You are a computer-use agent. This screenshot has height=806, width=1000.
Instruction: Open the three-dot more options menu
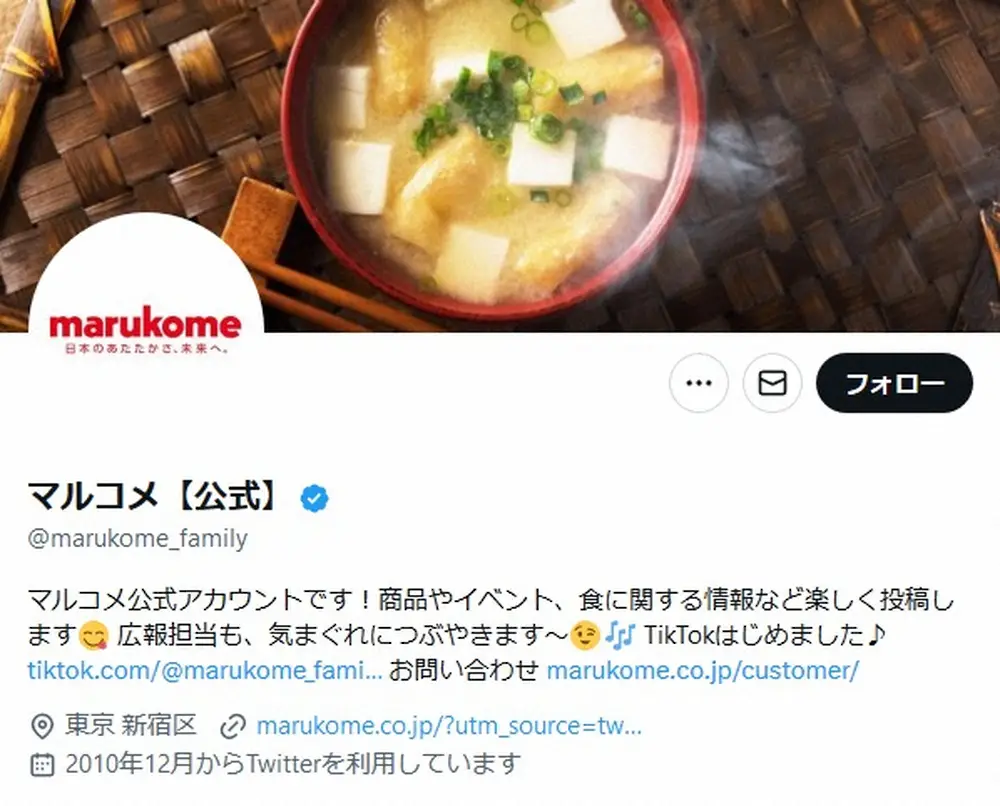click(x=698, y=383)
